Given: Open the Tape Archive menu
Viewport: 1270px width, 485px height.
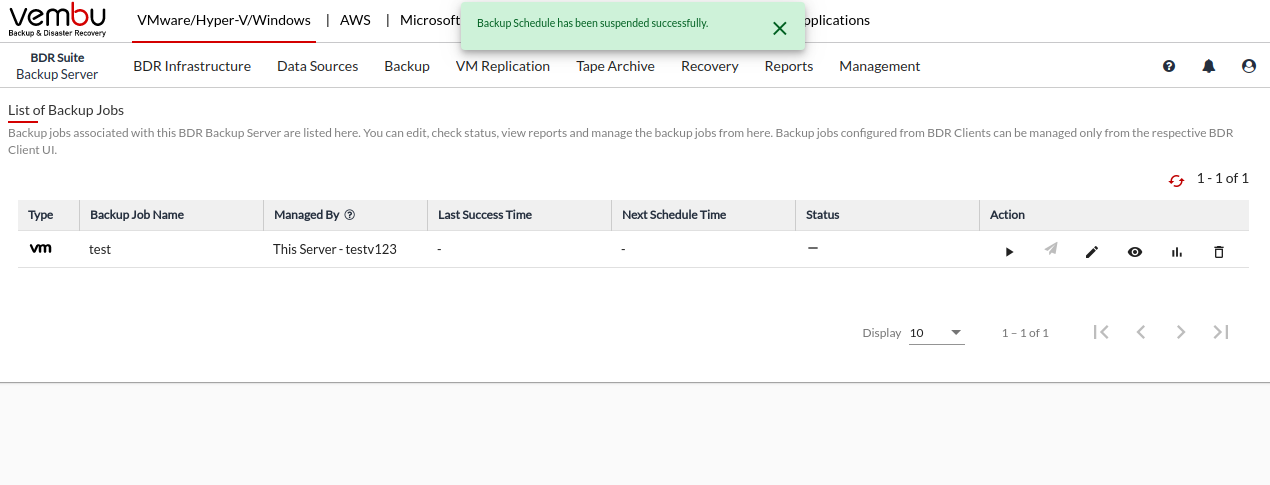Looking at the screenshot, I should [615, 66].
